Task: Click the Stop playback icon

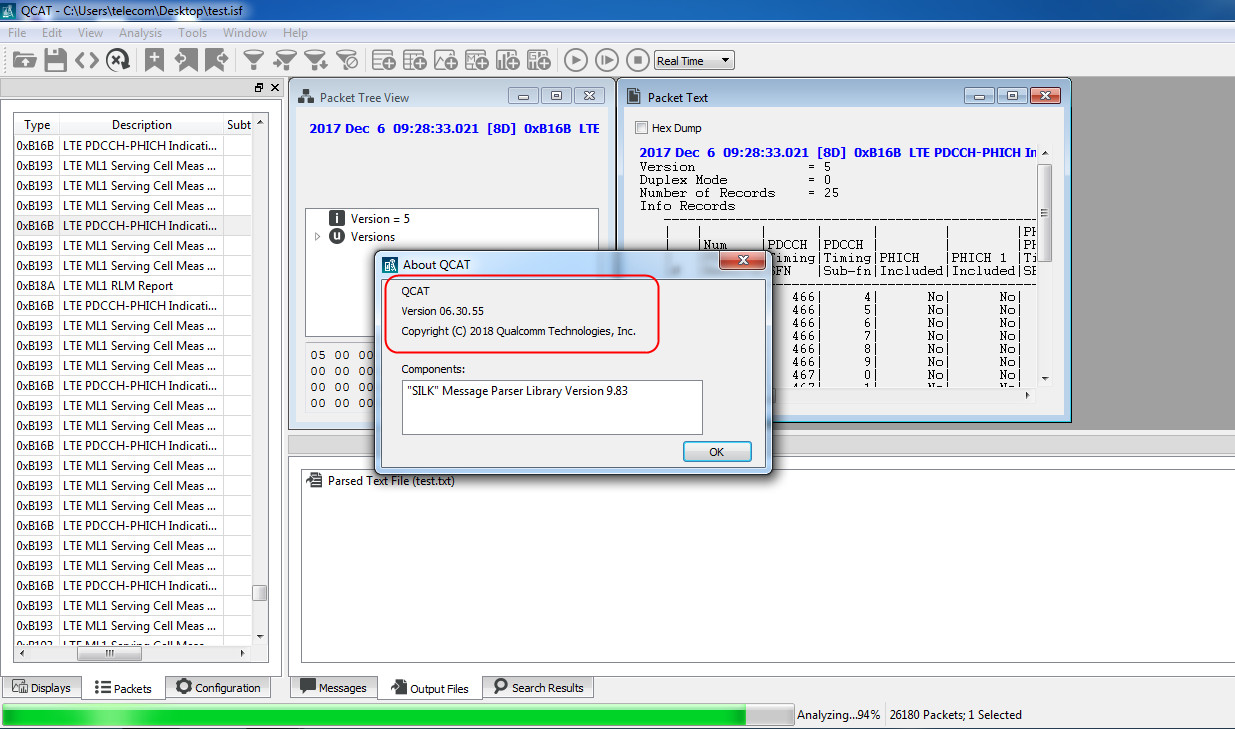Action: [638, 60]
